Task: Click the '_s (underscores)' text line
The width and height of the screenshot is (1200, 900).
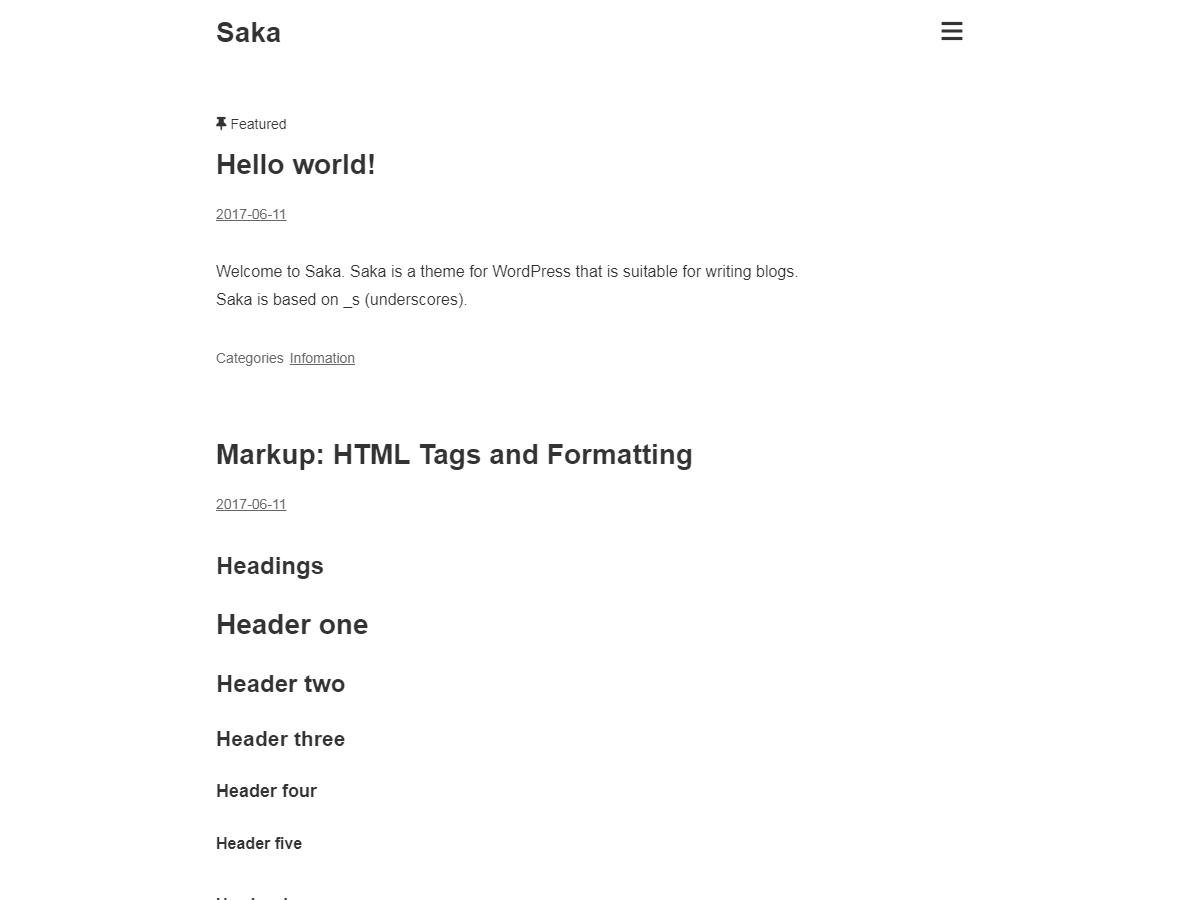Action: (x=404, y=299)
